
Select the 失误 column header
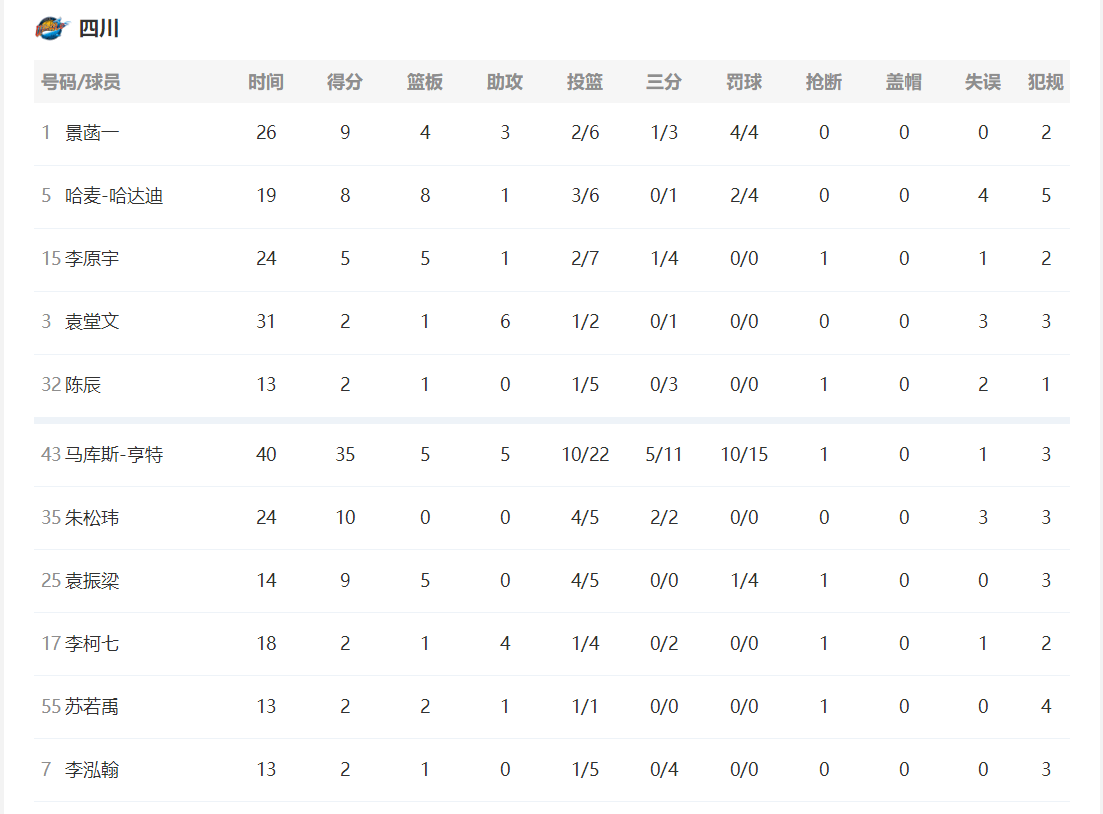coord(983,82)
